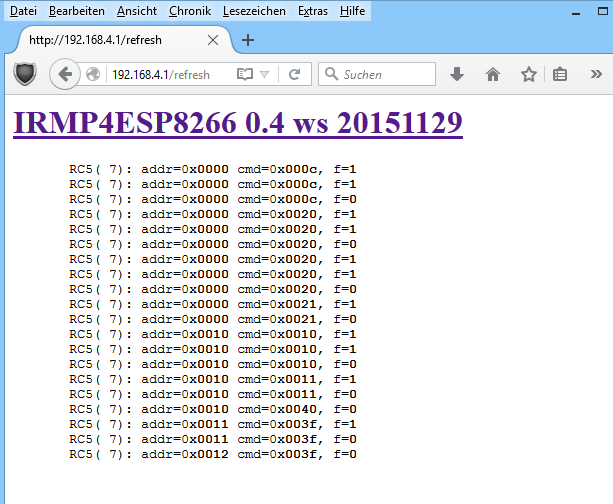
Task: Click row addr=0x0010 cmd=0x0011, f=1
Action: 213,379
